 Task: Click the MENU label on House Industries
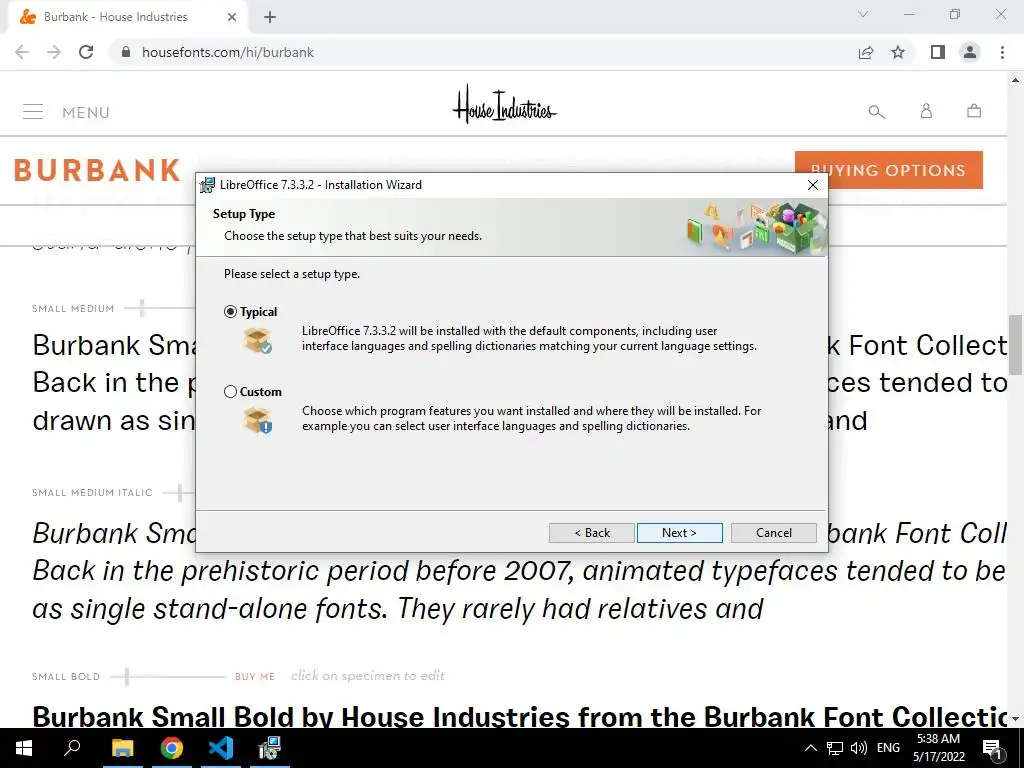[86, 112]
